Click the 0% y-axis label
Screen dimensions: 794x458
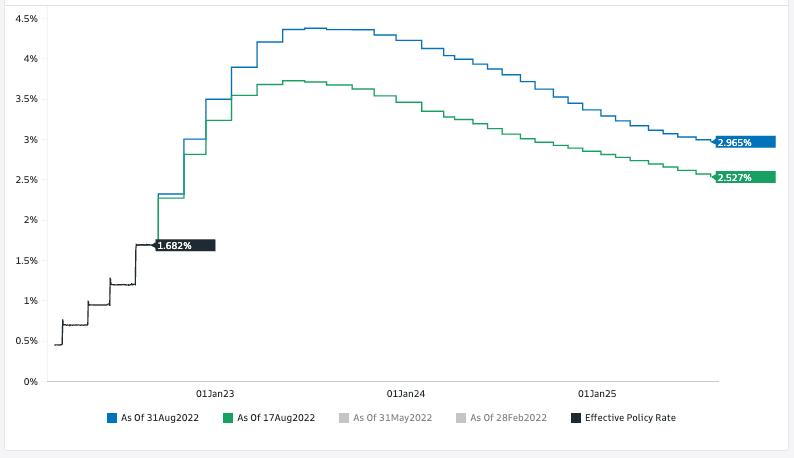click(x=31, y=381)
